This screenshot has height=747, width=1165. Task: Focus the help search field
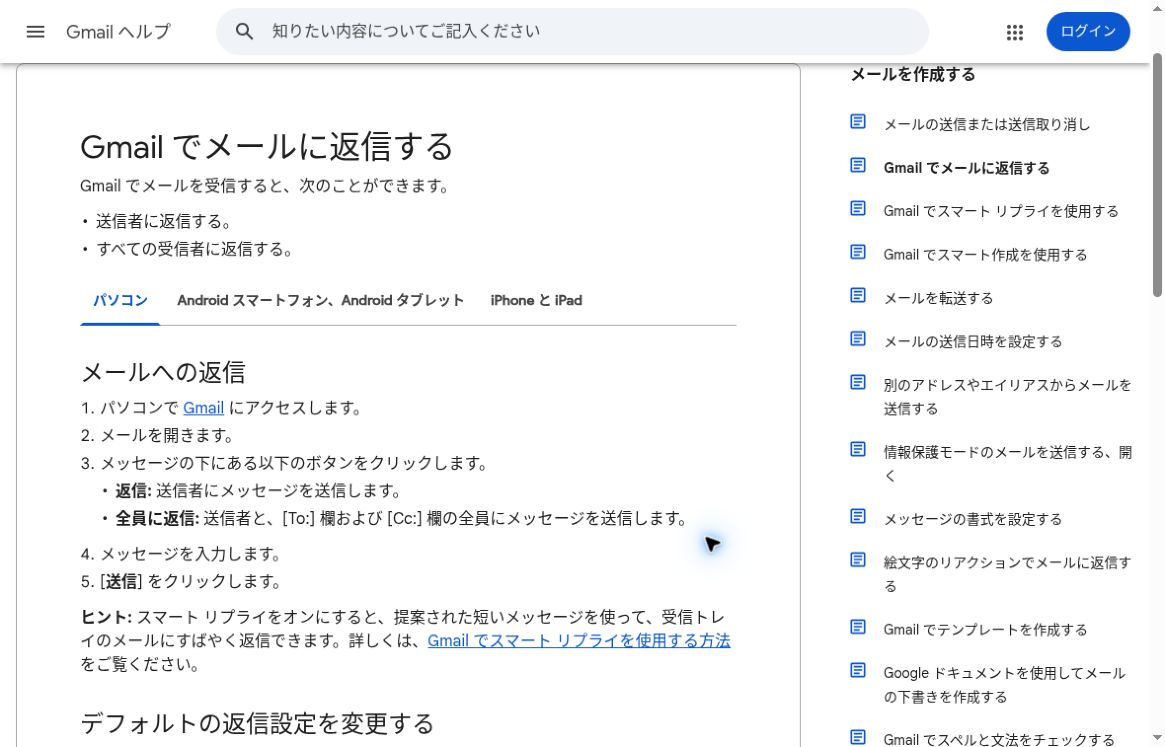pos(572,31)
